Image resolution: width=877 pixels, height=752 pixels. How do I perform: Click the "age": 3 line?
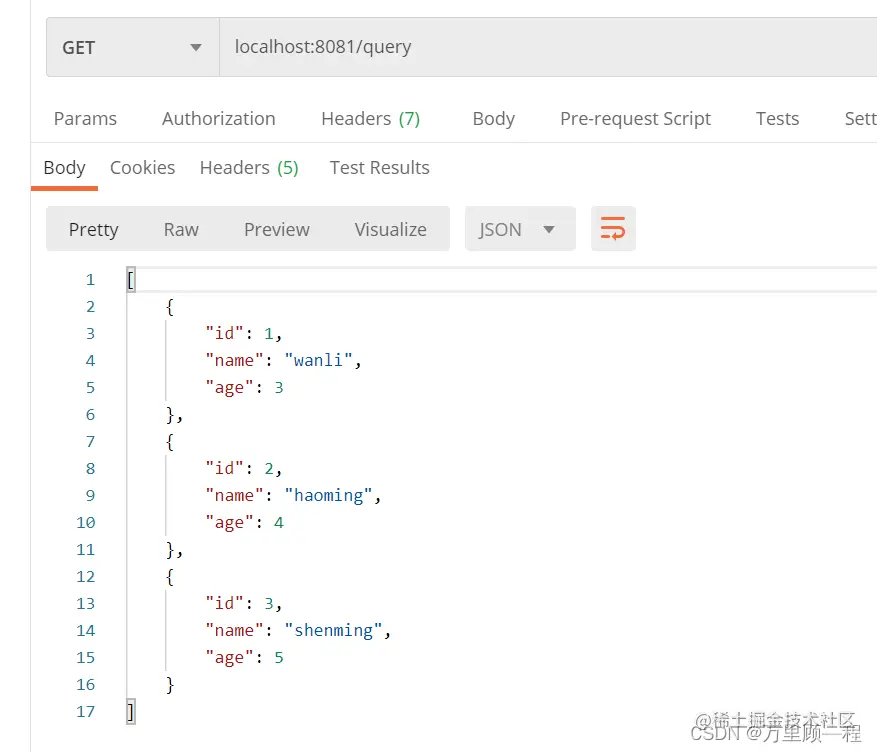(244, 387)
